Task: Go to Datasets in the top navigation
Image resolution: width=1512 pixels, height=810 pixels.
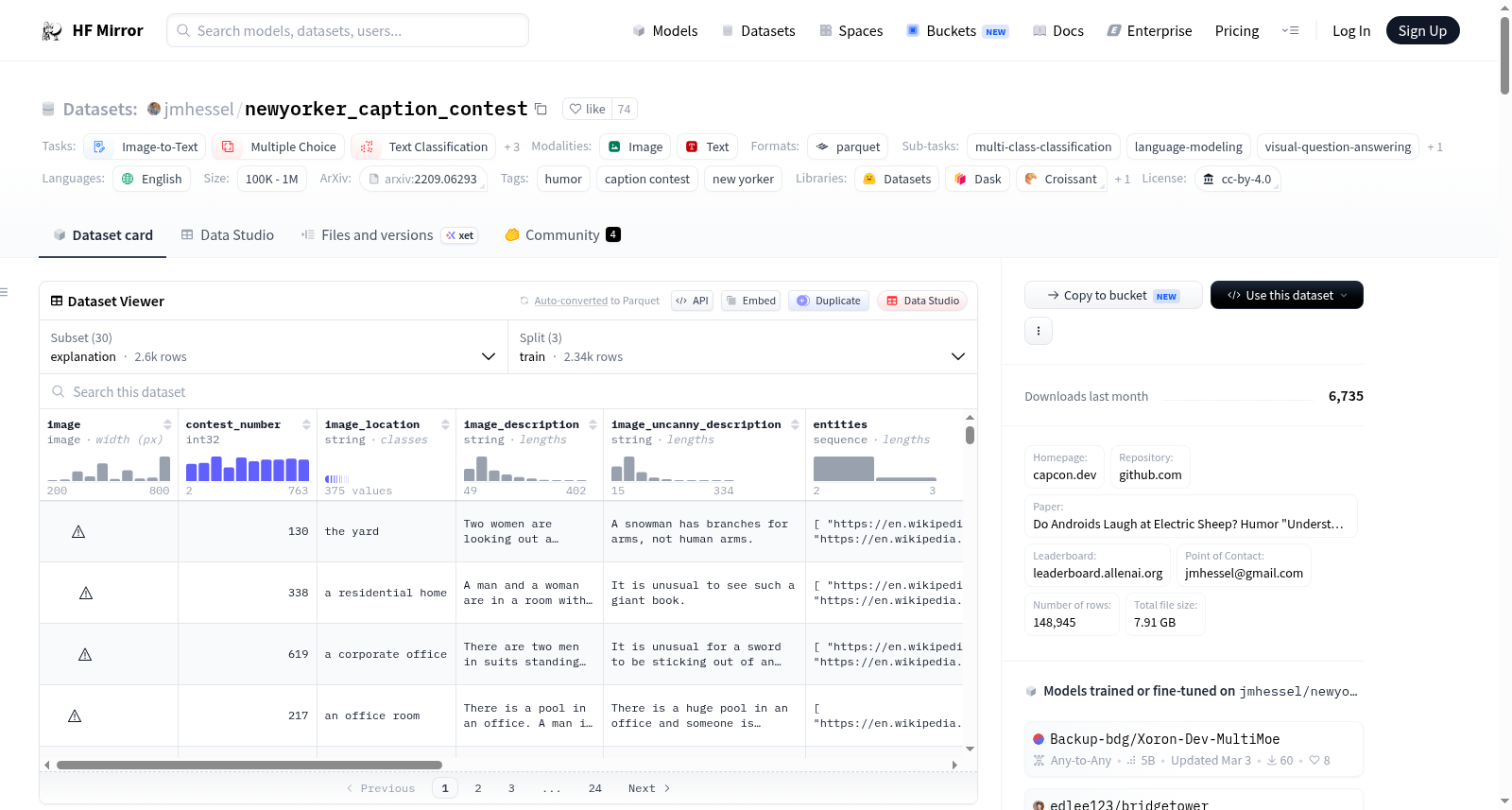Action: tap(758, 31)
